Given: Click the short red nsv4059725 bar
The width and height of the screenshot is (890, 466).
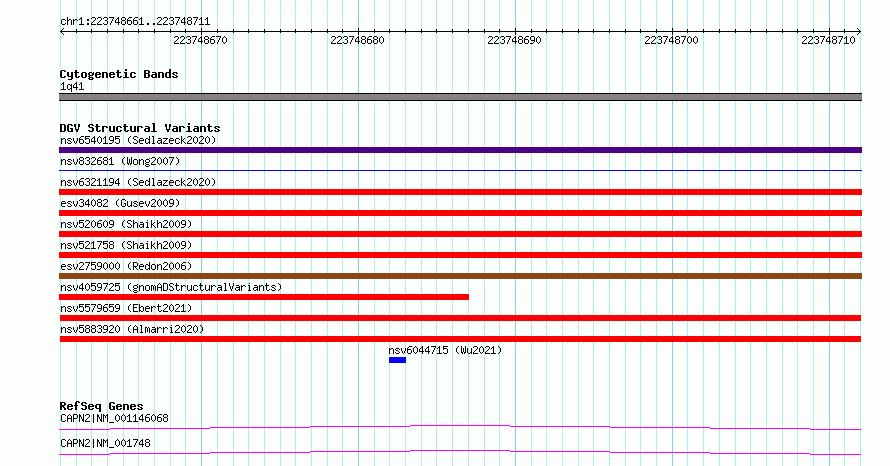Looking at the screenshot, I should [264, 297].
